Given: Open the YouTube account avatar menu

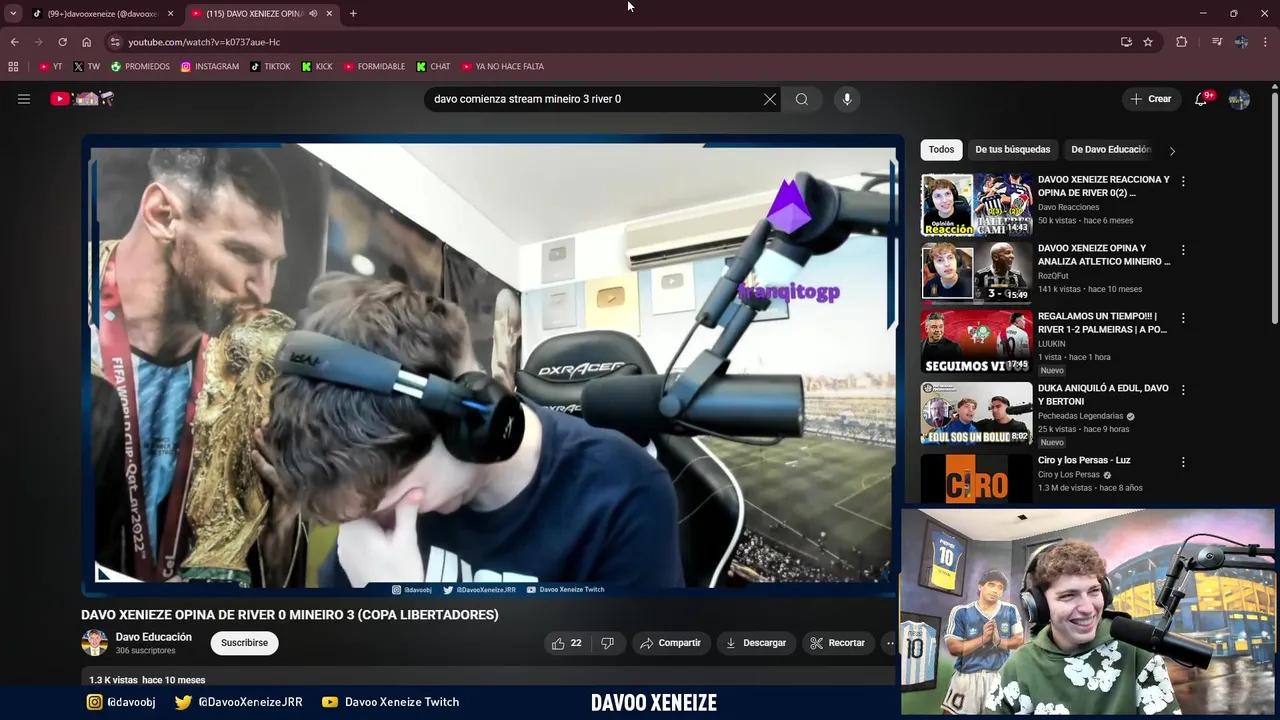Looking at the screenshot, I should [1239, 99].
